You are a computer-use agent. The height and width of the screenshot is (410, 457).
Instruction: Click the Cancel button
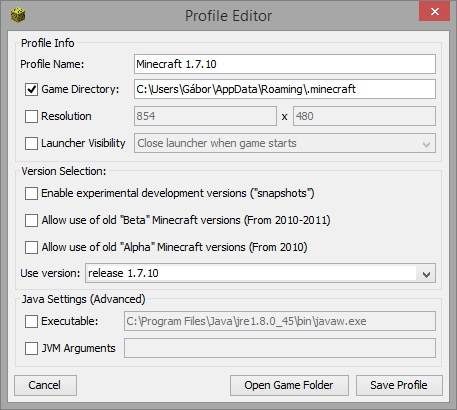coord(45,385)
